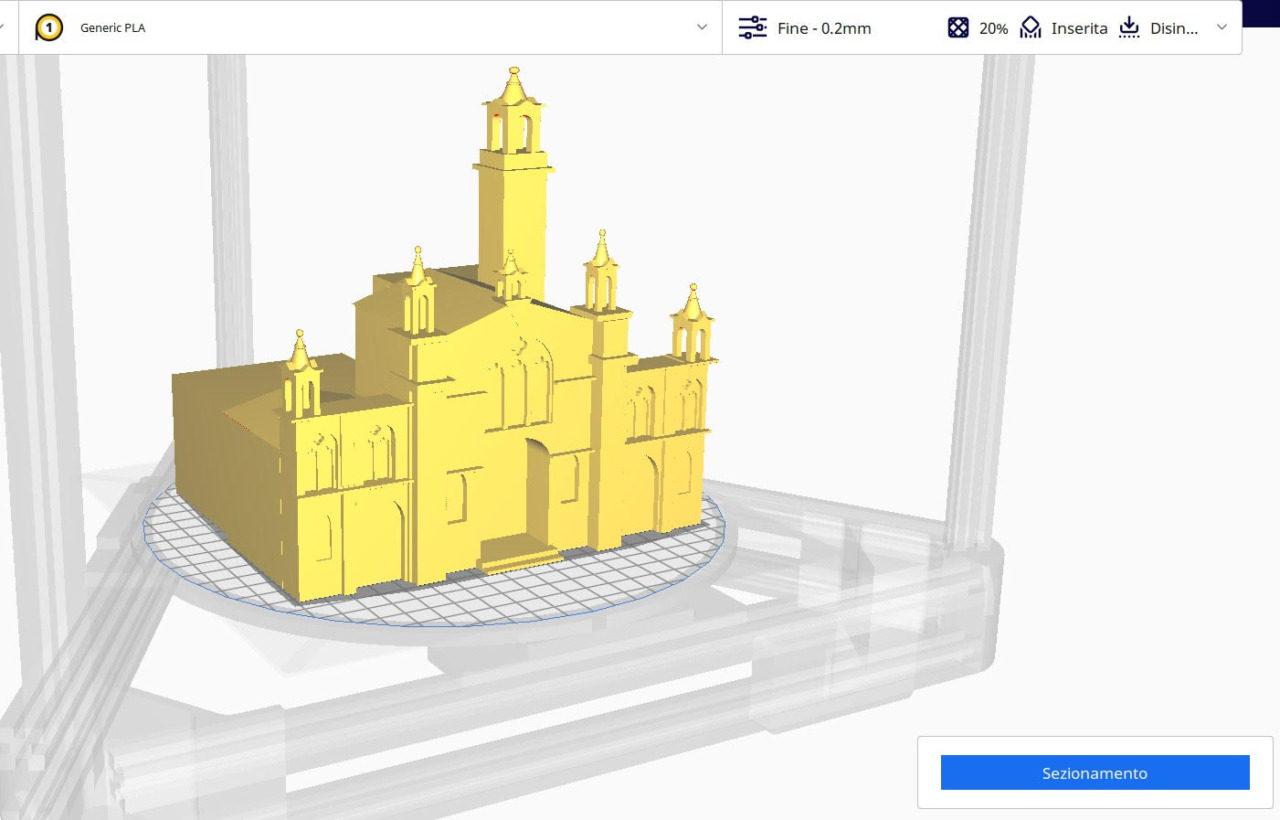Click the infill pattern icon
The height and width of the screenshot is (820, 1280).
(958, 28)
